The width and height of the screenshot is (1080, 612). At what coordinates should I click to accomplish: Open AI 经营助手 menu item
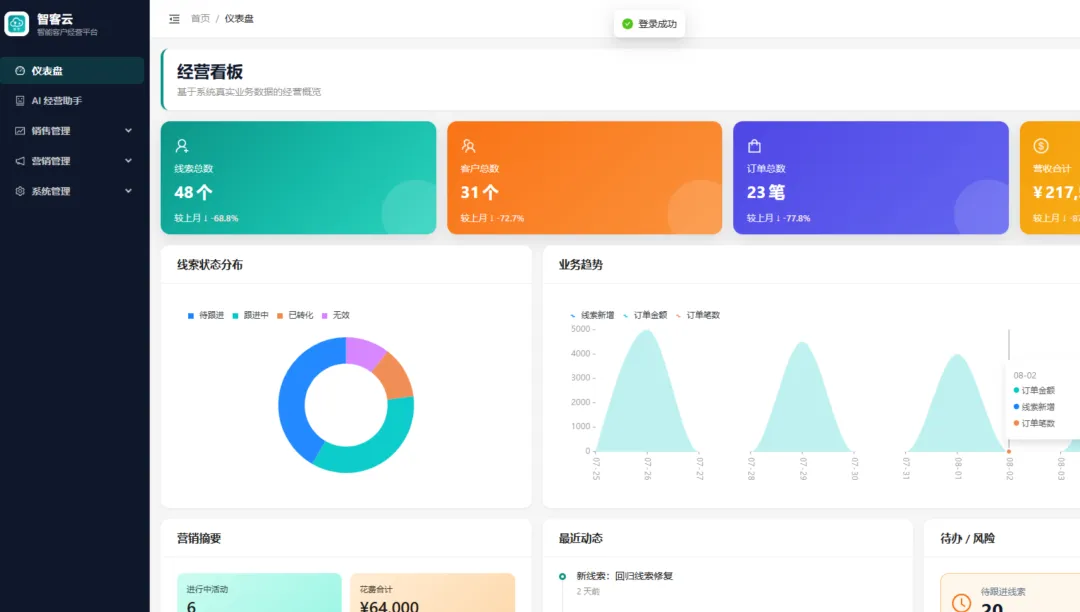72,101
